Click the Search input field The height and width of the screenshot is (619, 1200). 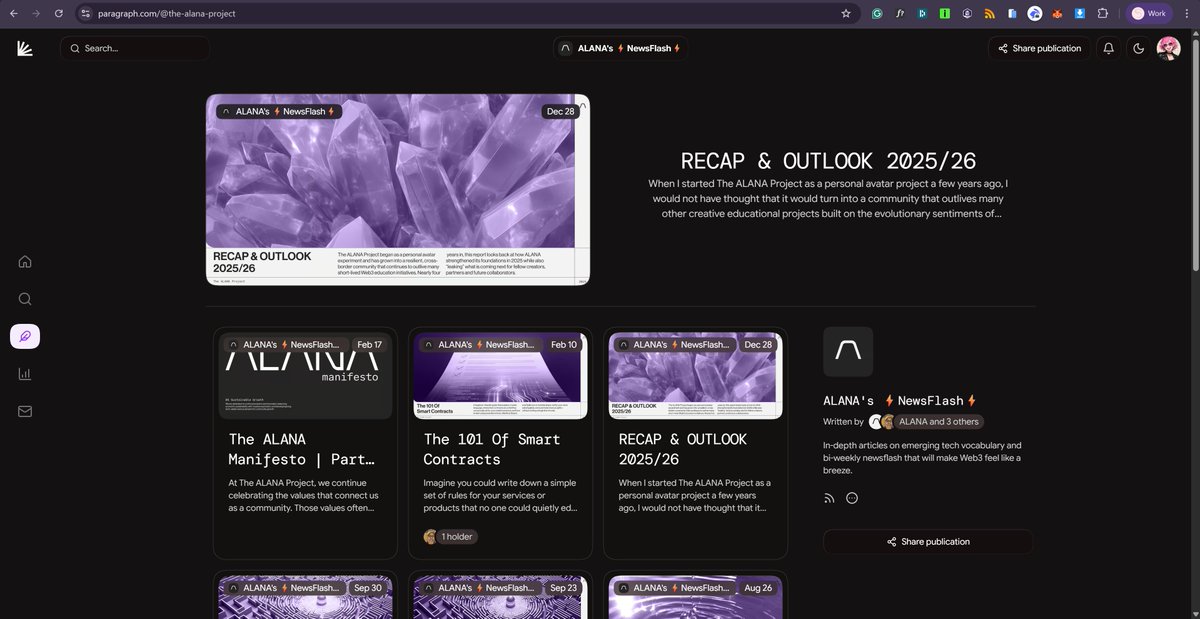[135, 48]
